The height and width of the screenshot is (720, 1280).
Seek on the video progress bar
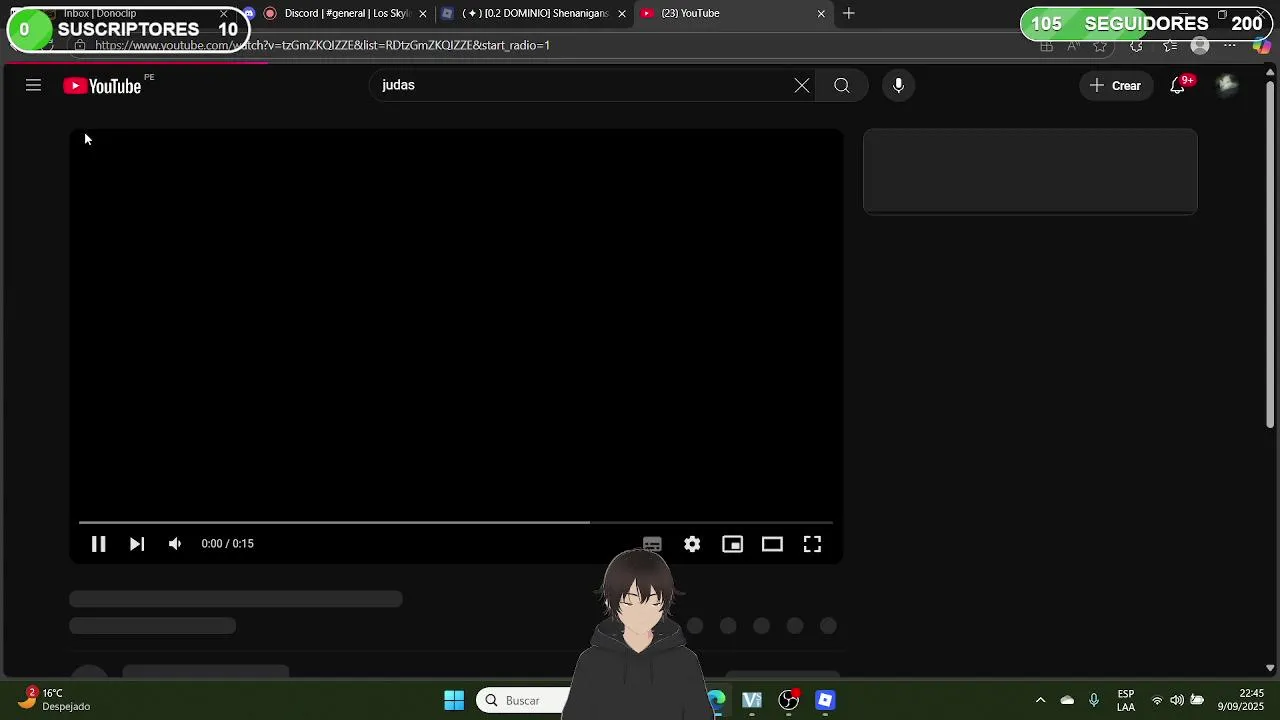[x=456, y=522]
